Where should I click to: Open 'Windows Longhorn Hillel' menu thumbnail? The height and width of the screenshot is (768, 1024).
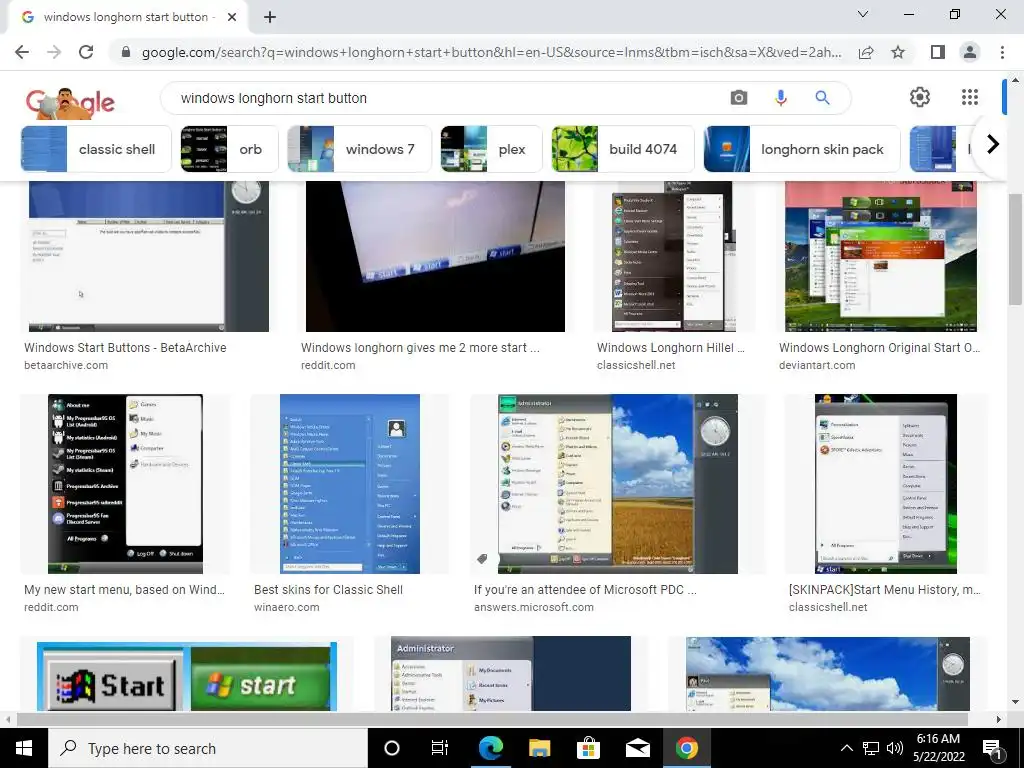tap(674, 256)
